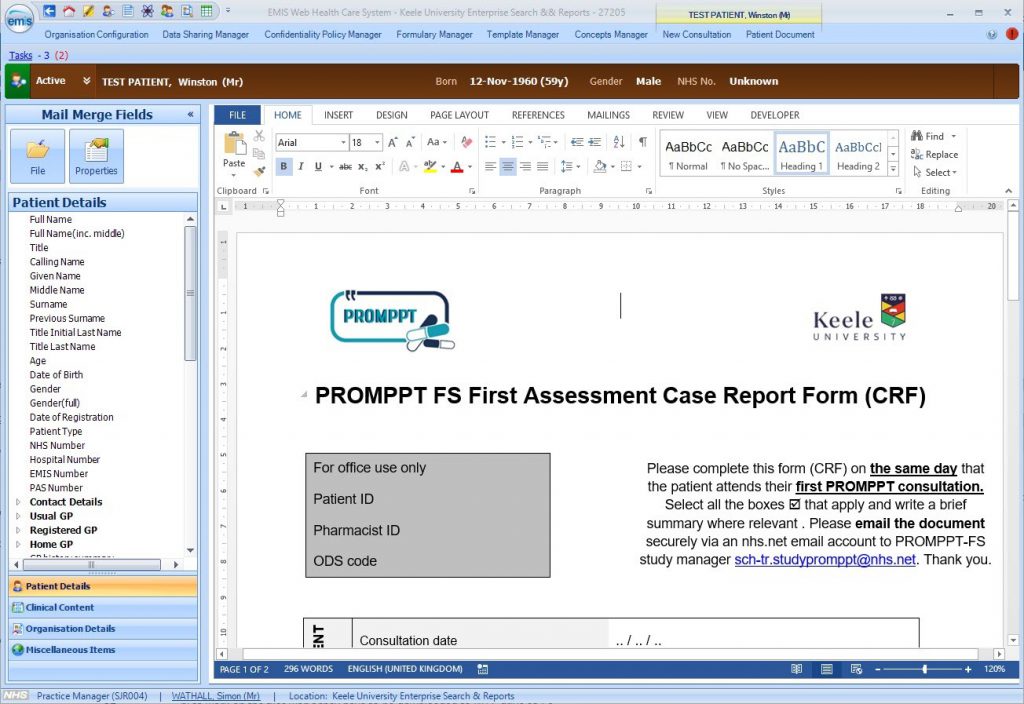Click the text highlight color swatch
Image resolution: width=1024 pixels, height=704 pixels.
click(x=430, y=167)
